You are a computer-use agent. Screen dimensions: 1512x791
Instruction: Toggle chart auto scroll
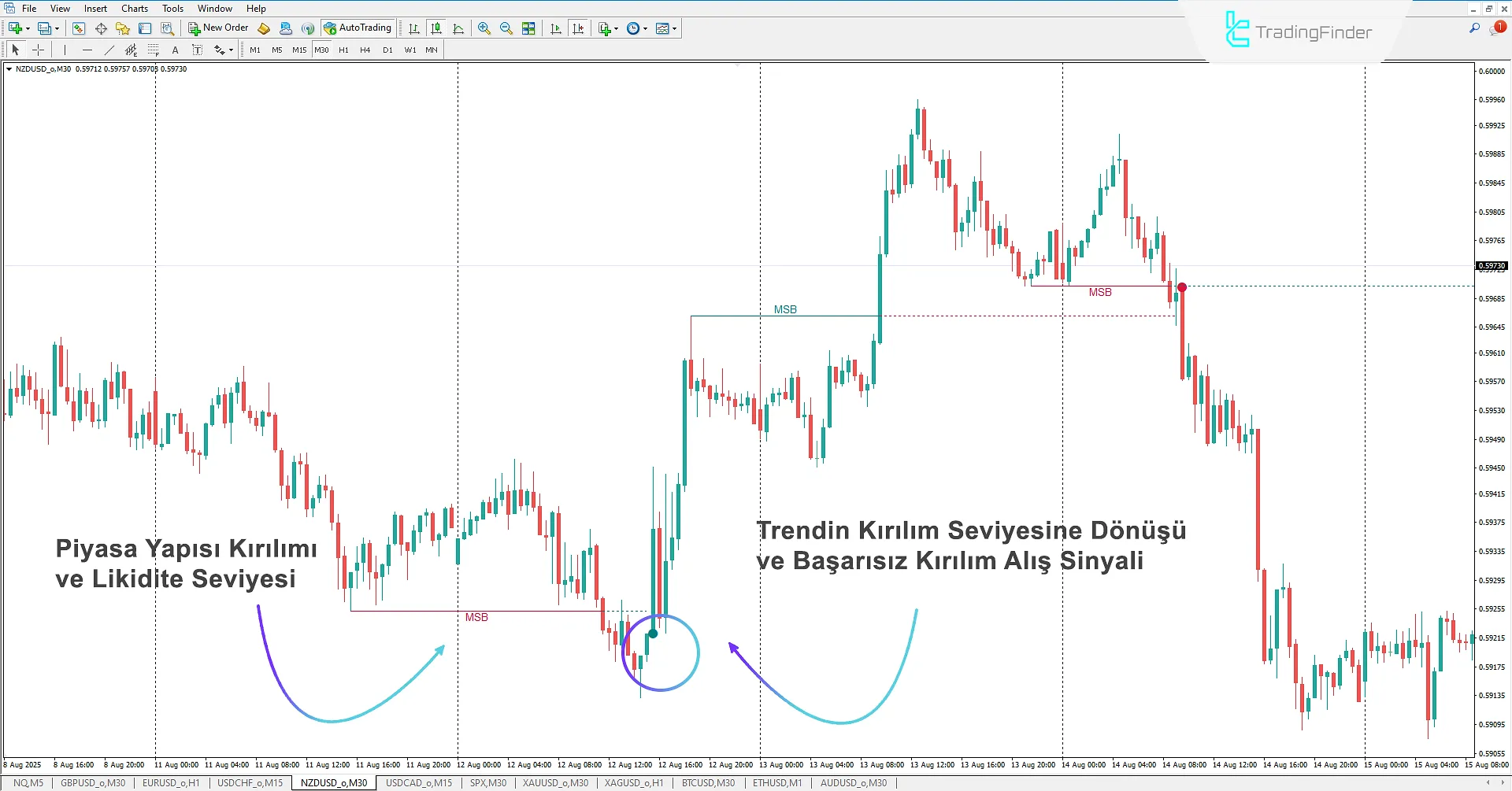click(555, 28)
